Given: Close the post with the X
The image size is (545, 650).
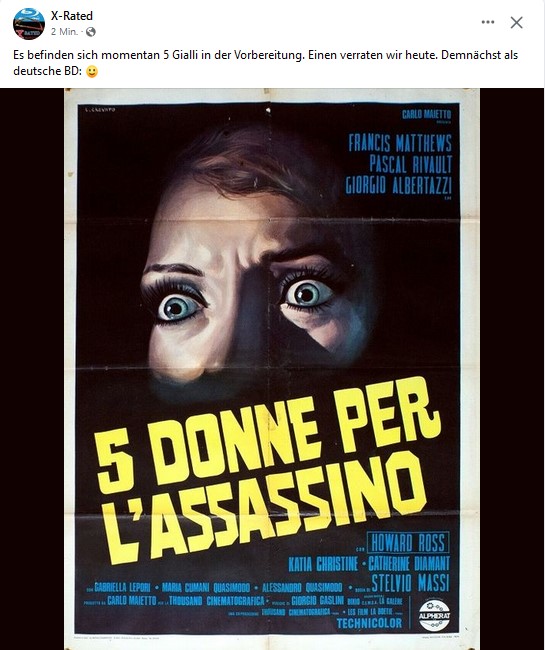Looking at the screenshot, I should [516, 22].
